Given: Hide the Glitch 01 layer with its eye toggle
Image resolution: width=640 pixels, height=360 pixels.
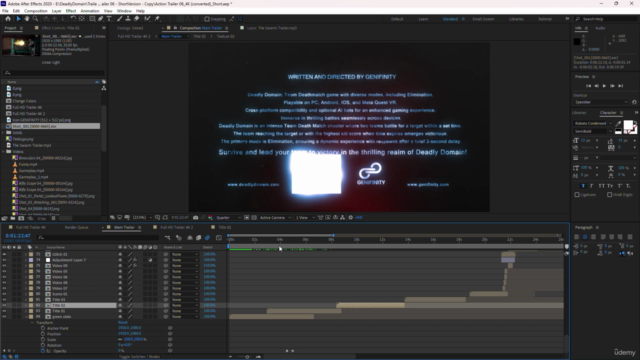Looking at the screenshot, I should click(4, 254).
